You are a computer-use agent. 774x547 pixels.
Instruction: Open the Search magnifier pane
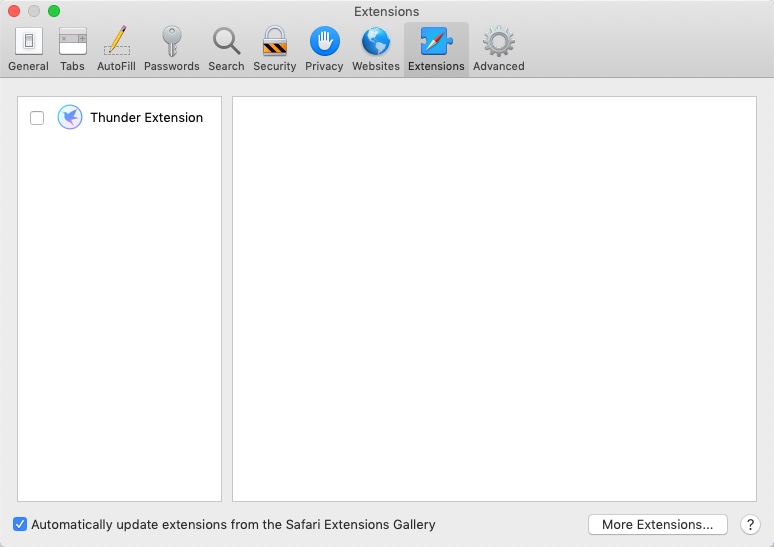pyautogui.click(x=226, y=49)
